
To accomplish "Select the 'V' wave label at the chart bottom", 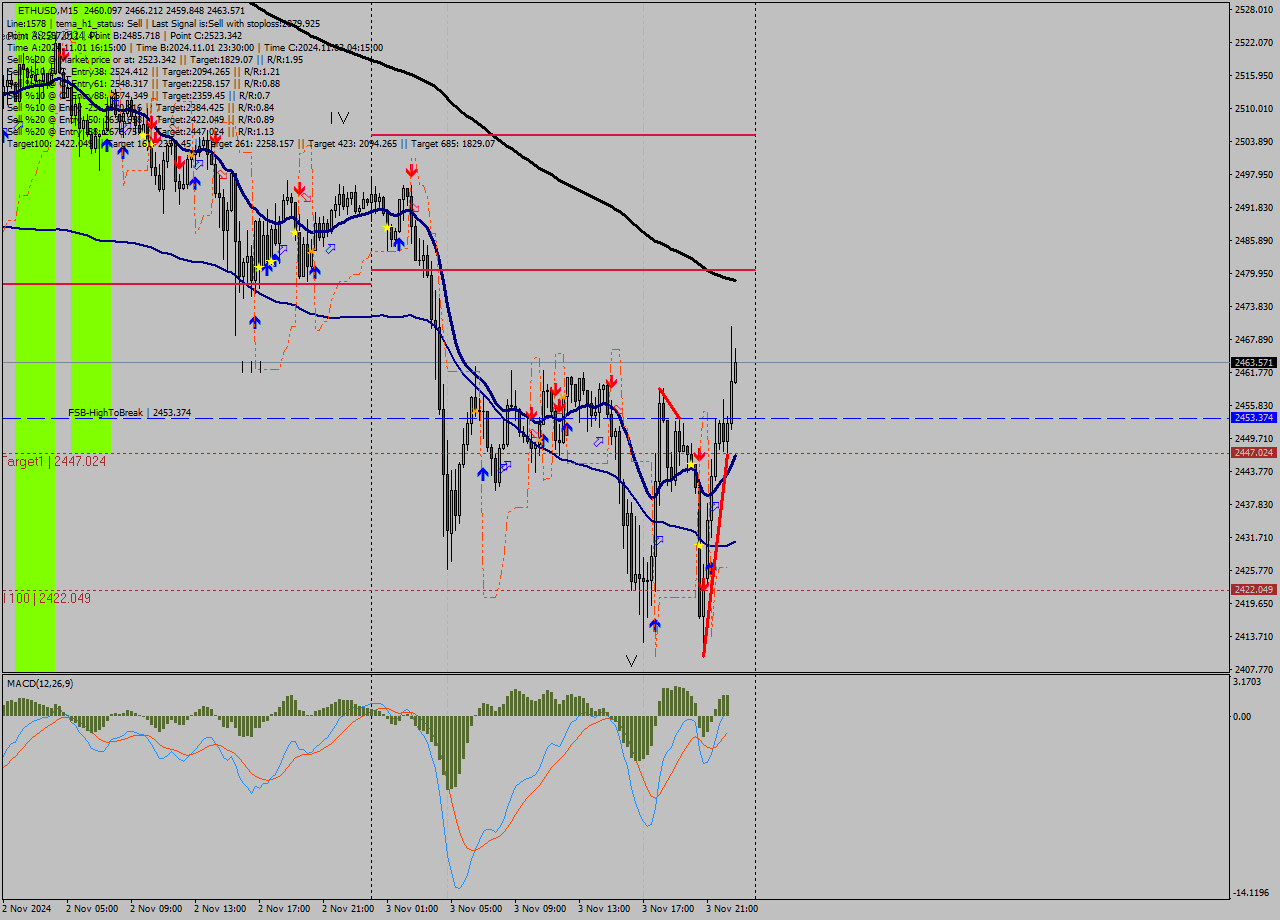I will tap(631, 660).
